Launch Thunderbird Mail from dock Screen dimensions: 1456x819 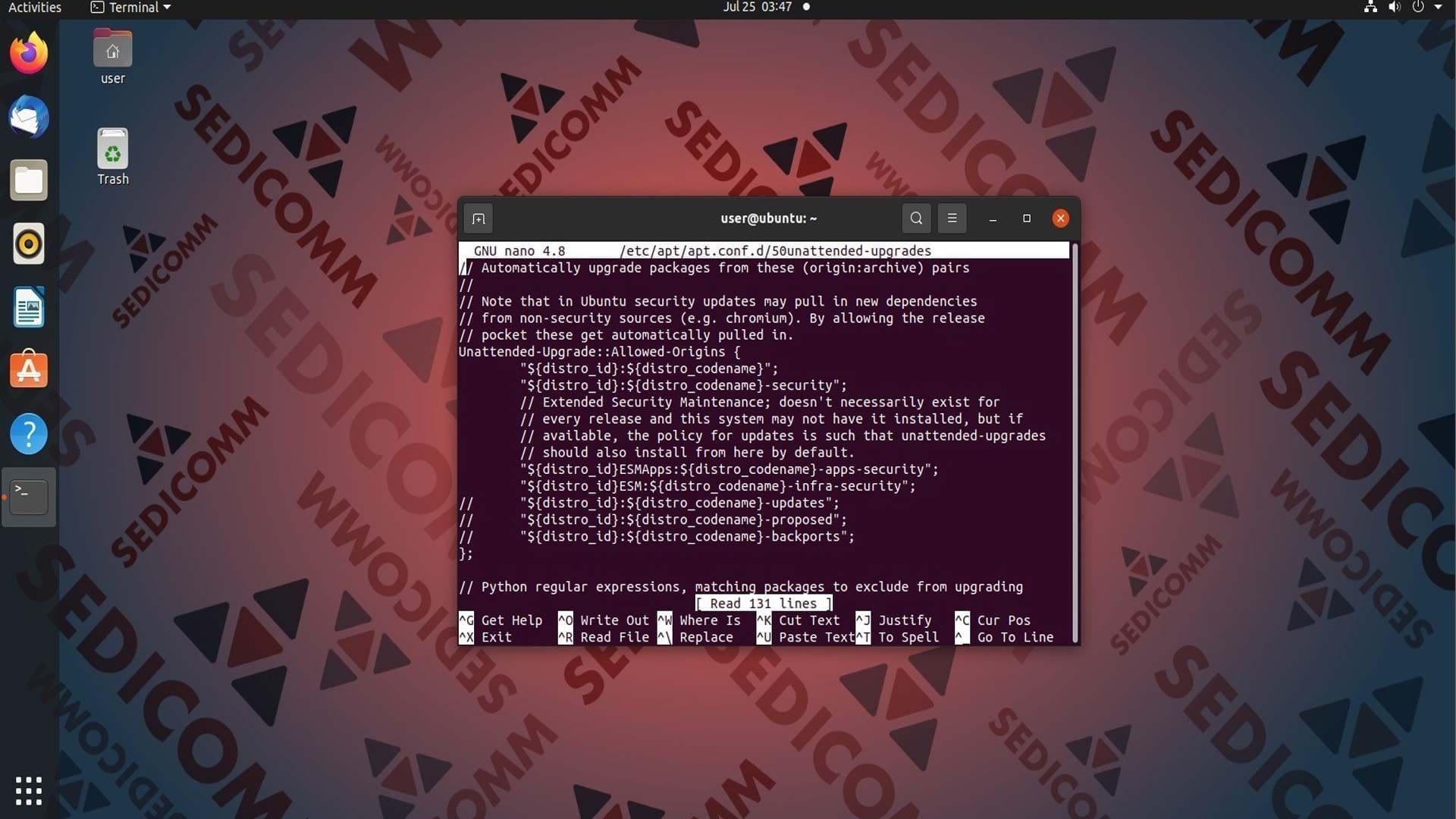(29, 117)
